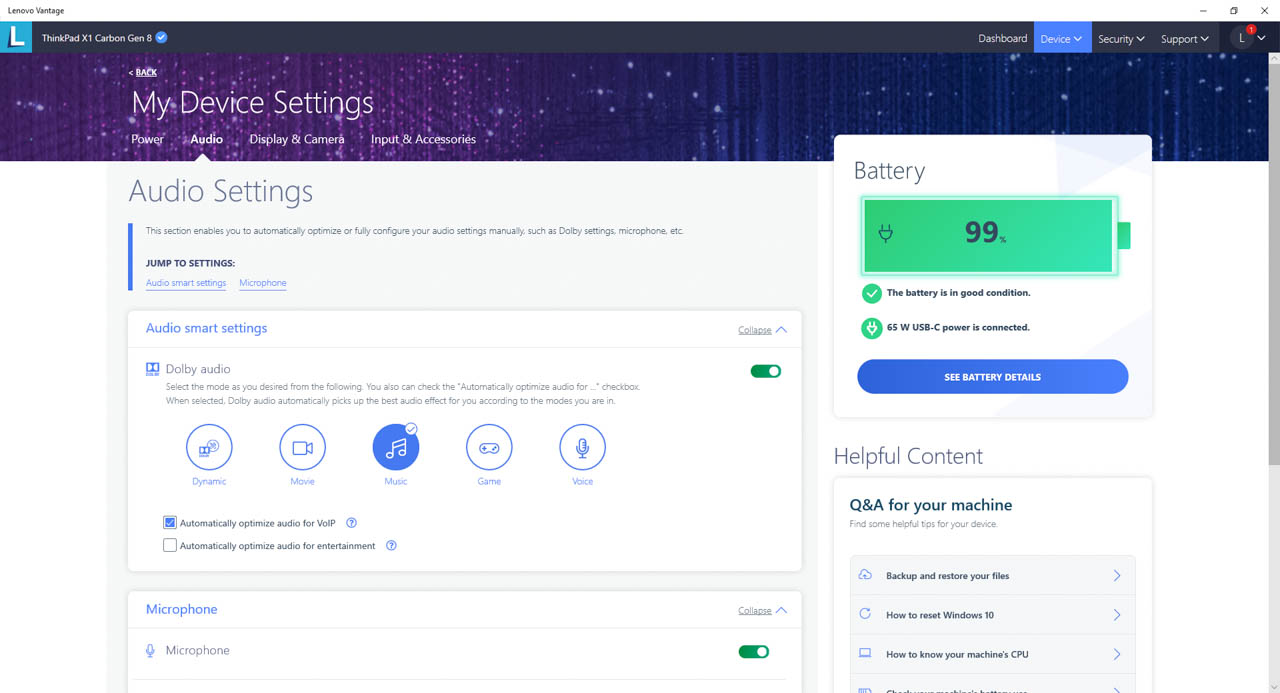
Task: Click help icon beside VoIP optimize option
Action: (351, 523)
